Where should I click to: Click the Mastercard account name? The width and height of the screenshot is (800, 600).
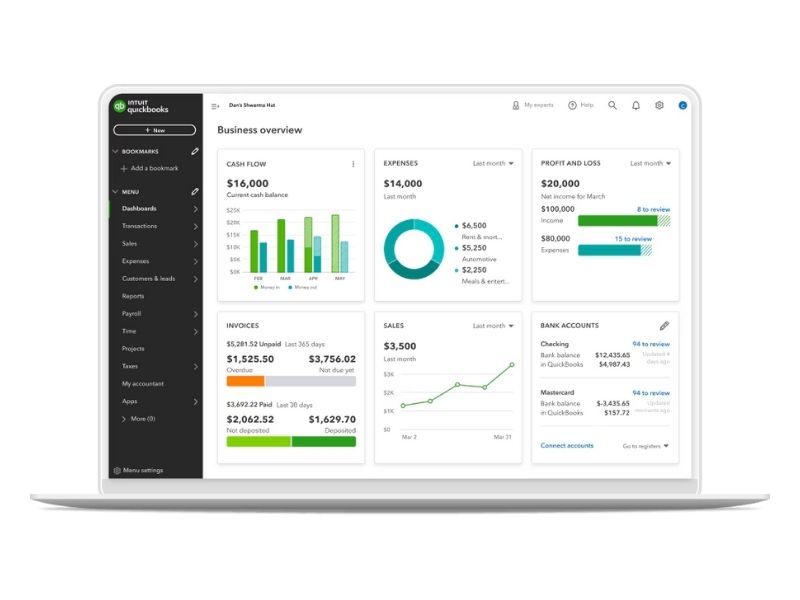[x=557, y=392]
